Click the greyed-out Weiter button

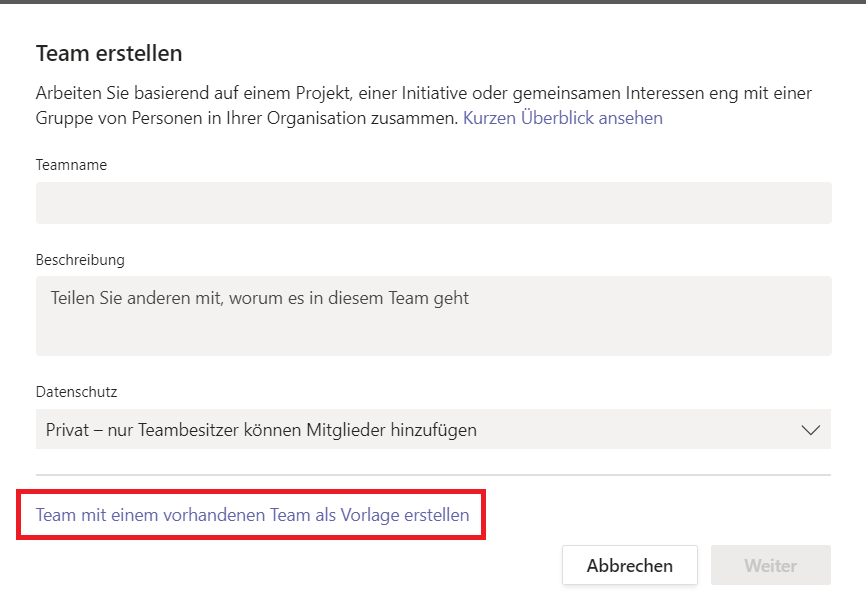click(x=770, y=565)
